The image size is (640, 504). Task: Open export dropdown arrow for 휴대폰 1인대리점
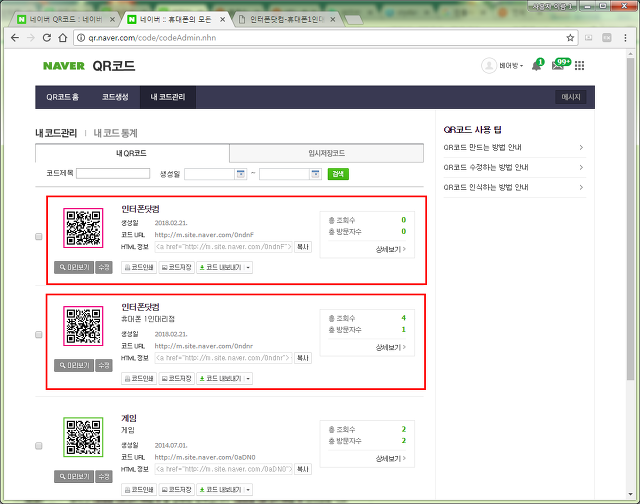pyautogui.click(x=248, y=379)
